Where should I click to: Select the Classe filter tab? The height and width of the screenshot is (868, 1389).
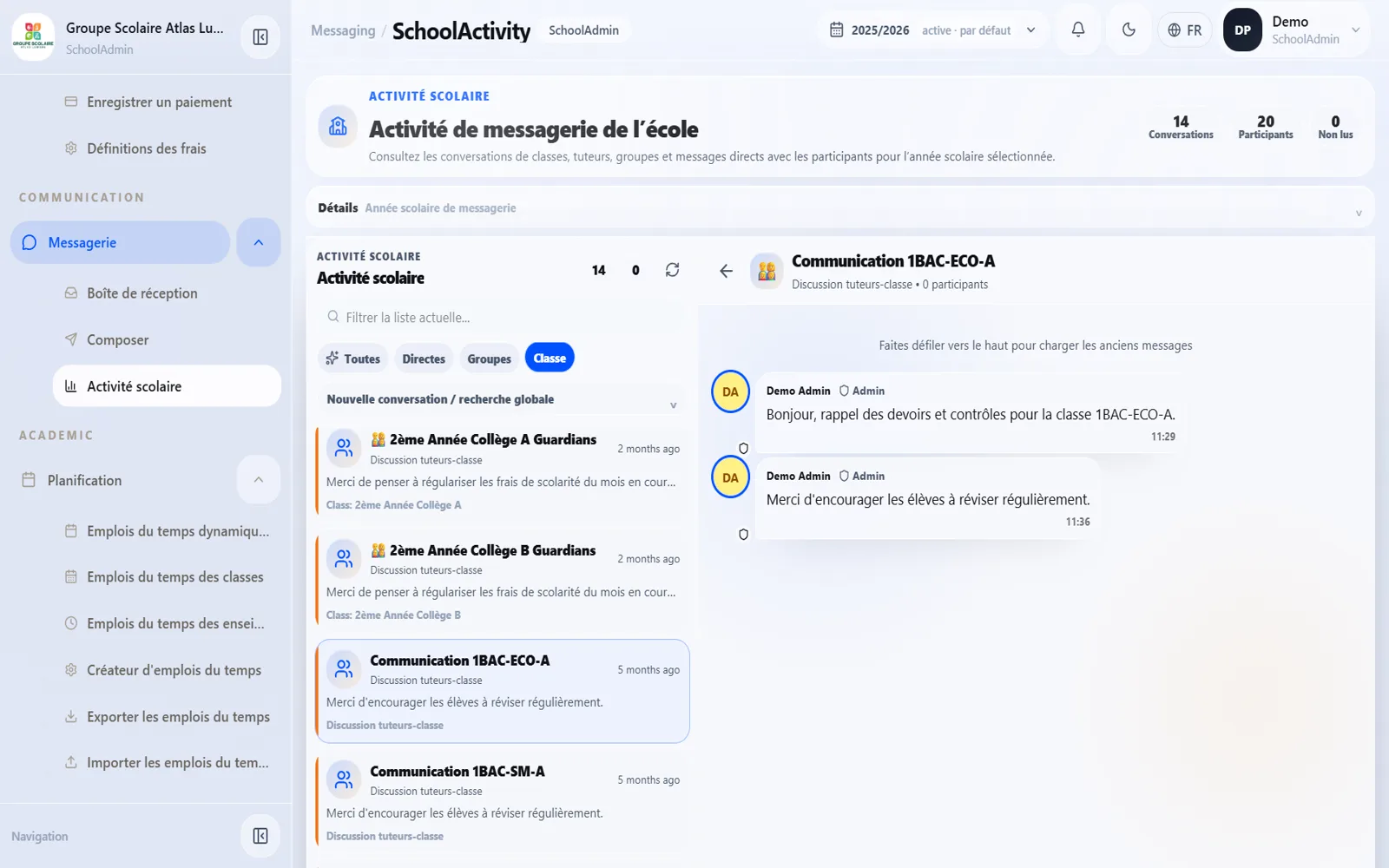click(x=550, y=358)
